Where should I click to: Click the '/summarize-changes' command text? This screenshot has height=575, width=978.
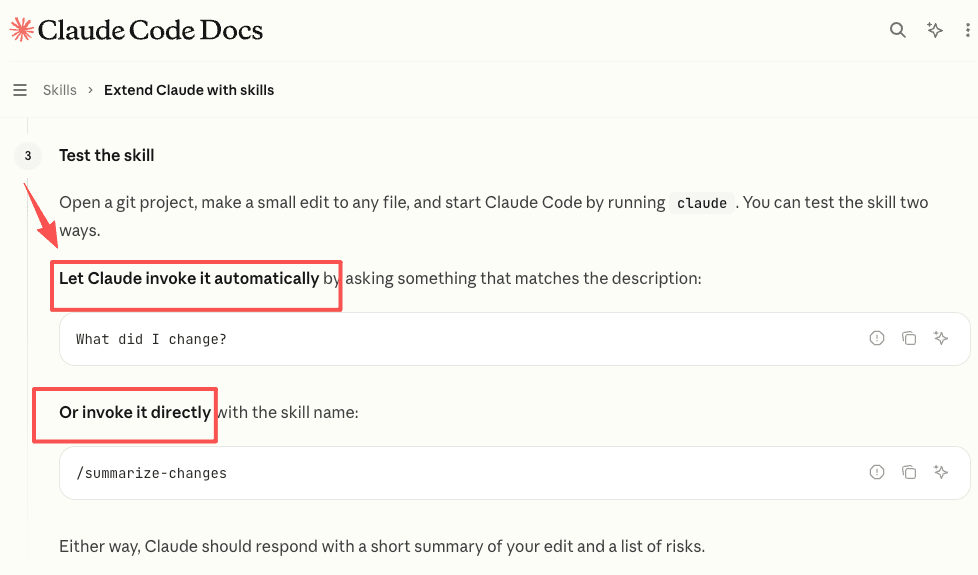coord(152,473)
